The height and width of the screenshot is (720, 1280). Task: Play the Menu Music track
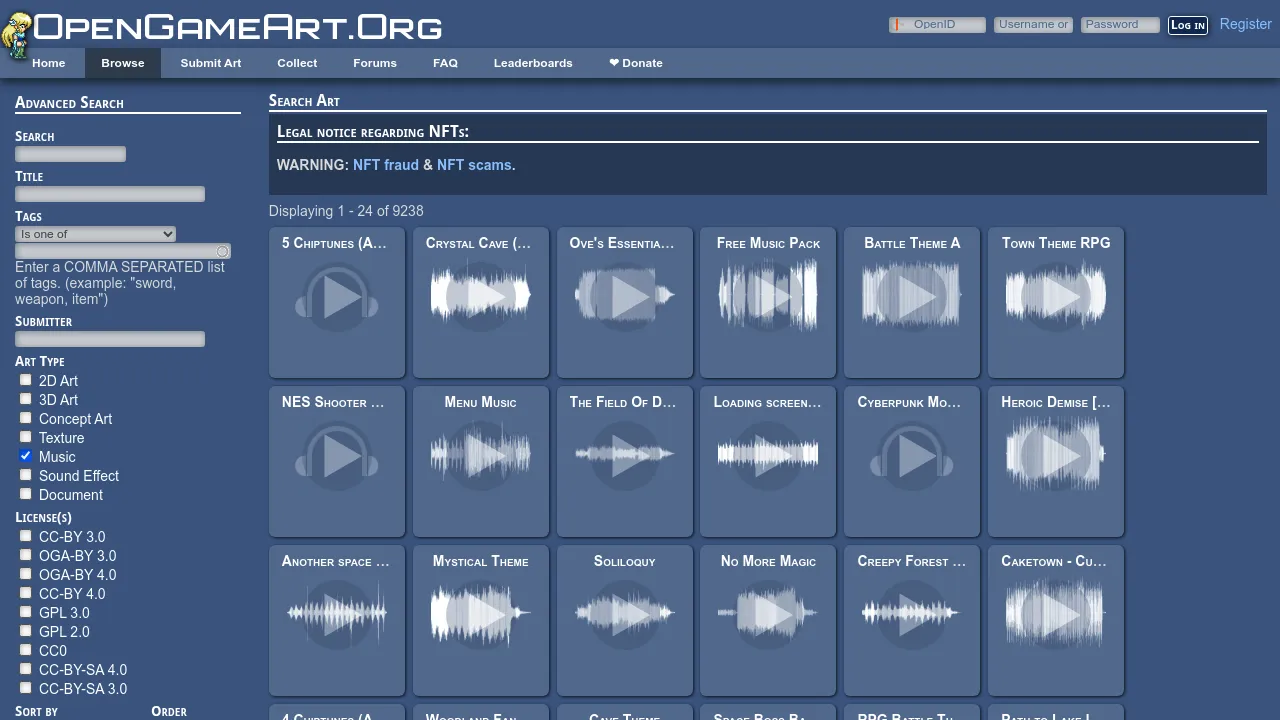point(481,455)
